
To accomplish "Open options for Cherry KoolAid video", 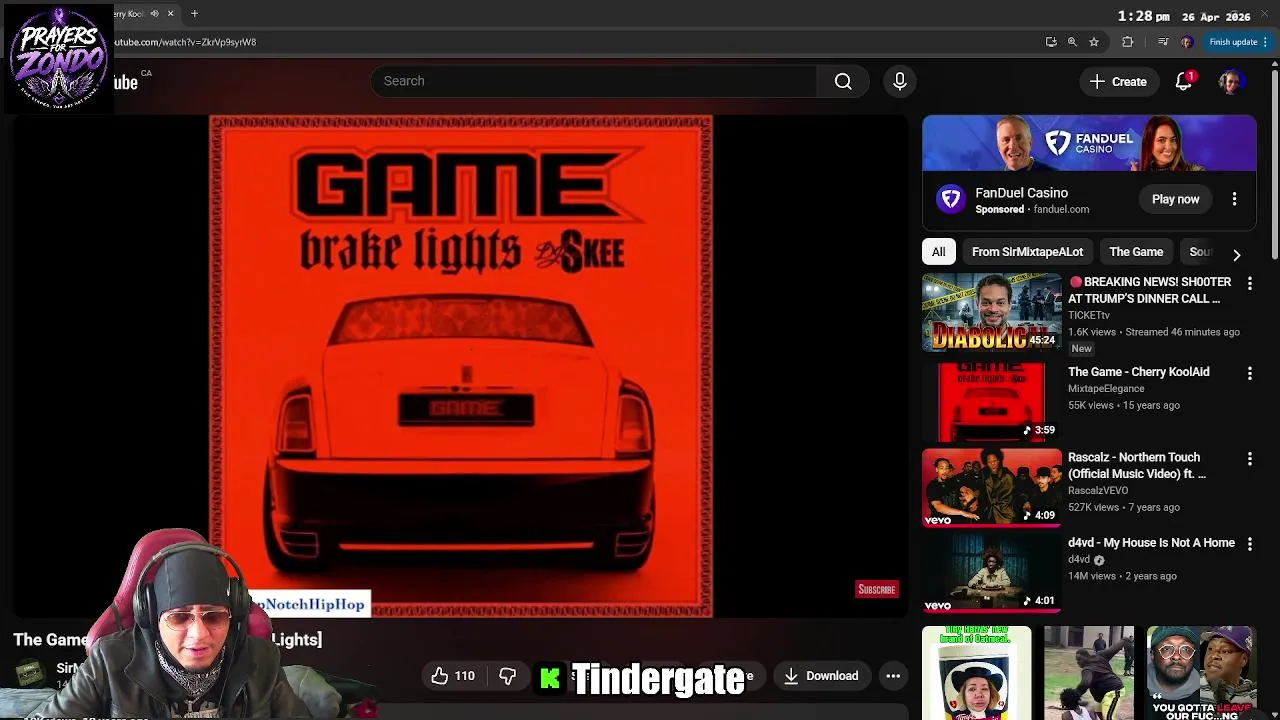I will coord(1249,373).
